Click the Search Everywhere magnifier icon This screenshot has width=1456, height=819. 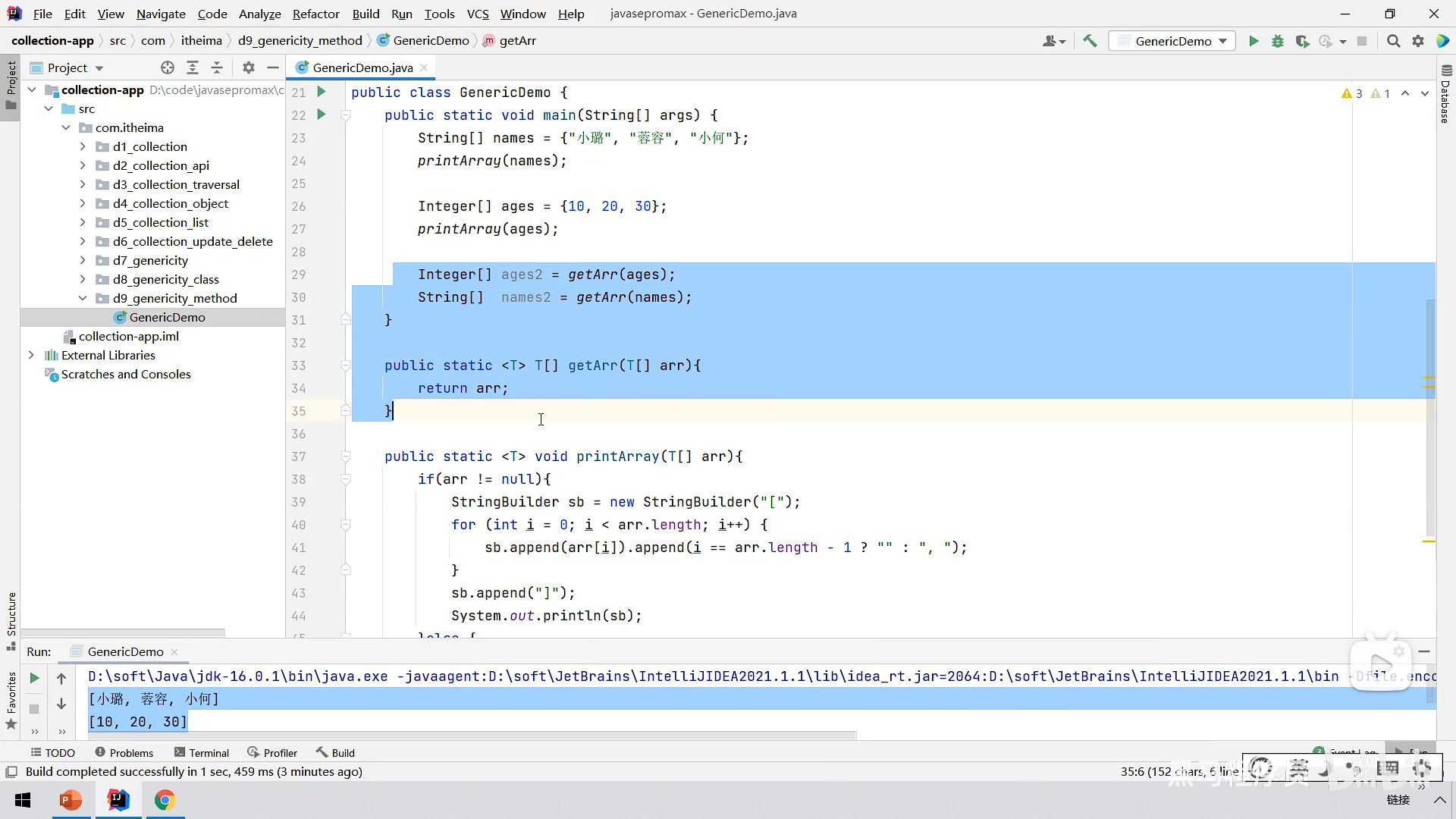1393,41
